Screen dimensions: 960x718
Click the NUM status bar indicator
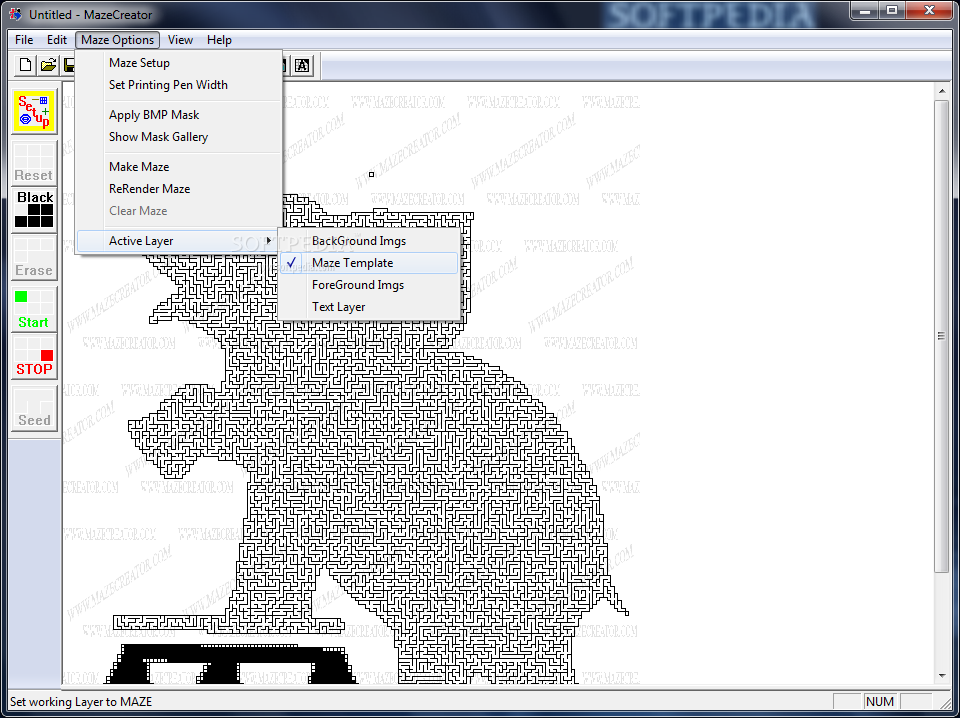pyautogui.click(x=880, y=701)
